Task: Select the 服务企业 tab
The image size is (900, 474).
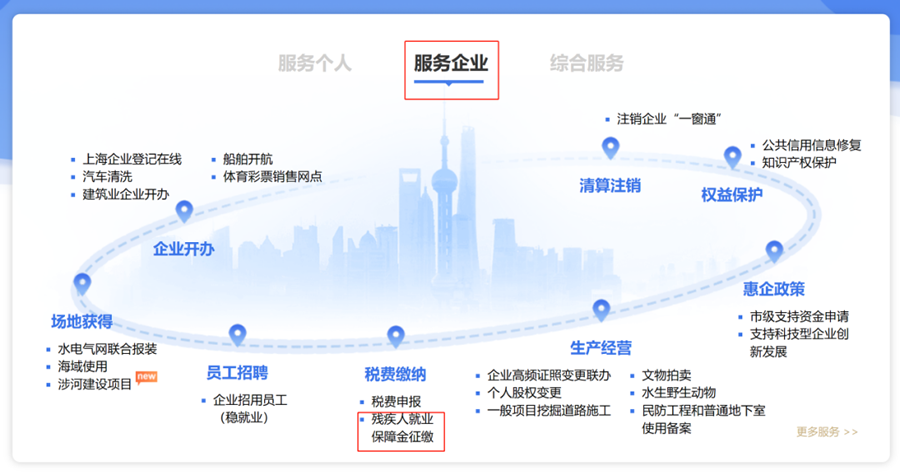Action: pyautogui.click(x=451, y=63)
